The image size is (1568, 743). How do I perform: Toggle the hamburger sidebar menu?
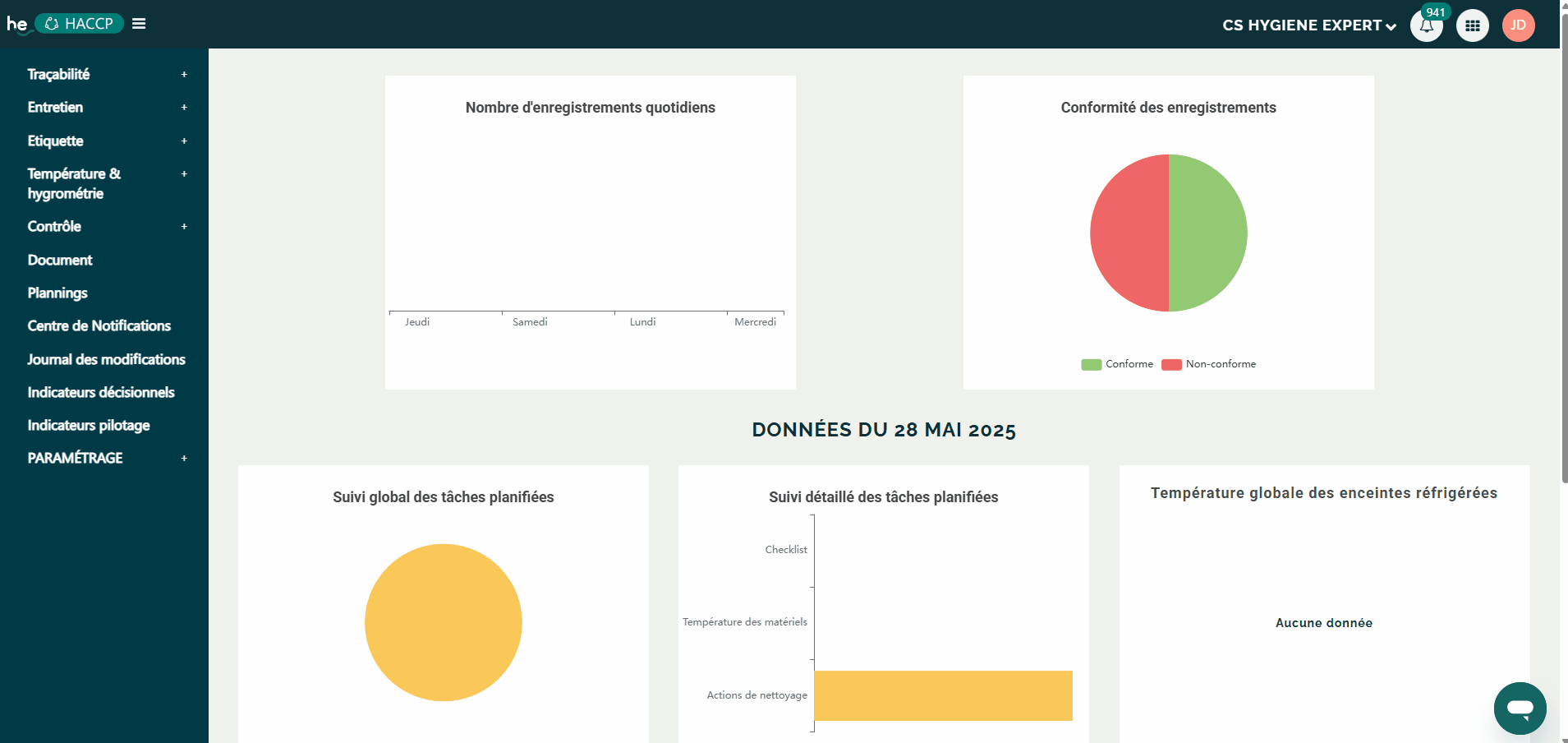[x=139, y=24]
